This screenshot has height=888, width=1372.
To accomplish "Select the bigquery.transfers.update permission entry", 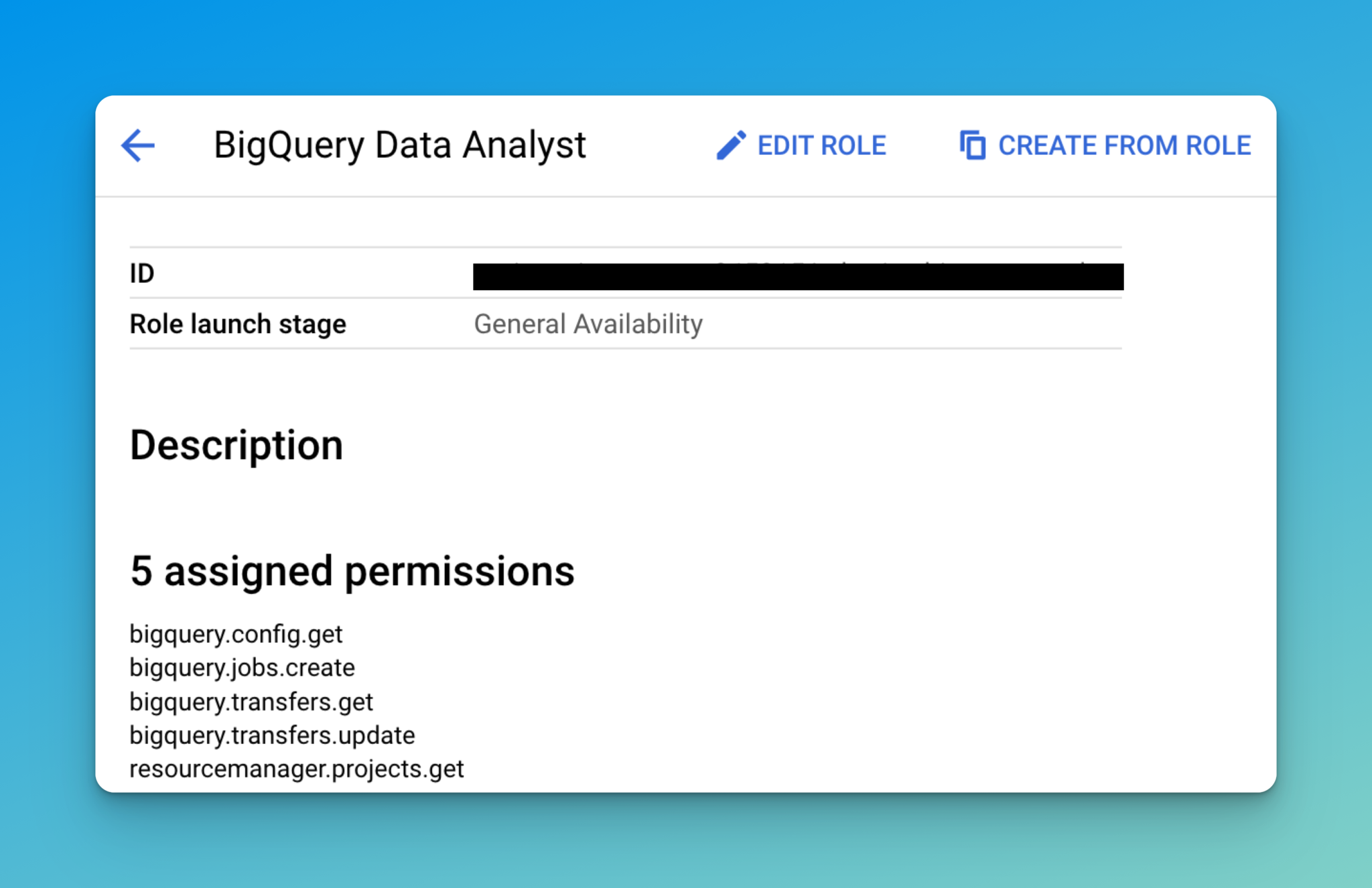I will [x=272, y=735].
